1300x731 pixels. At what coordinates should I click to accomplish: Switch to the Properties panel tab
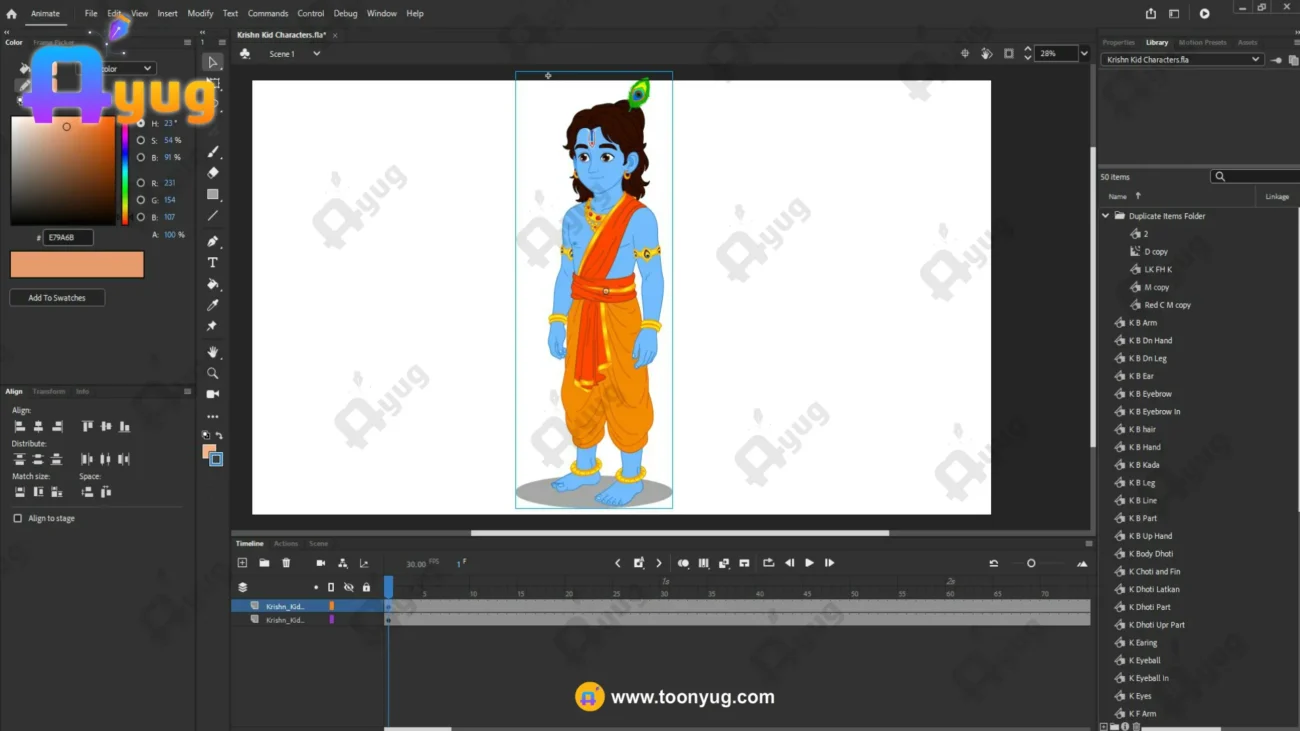1118,43
